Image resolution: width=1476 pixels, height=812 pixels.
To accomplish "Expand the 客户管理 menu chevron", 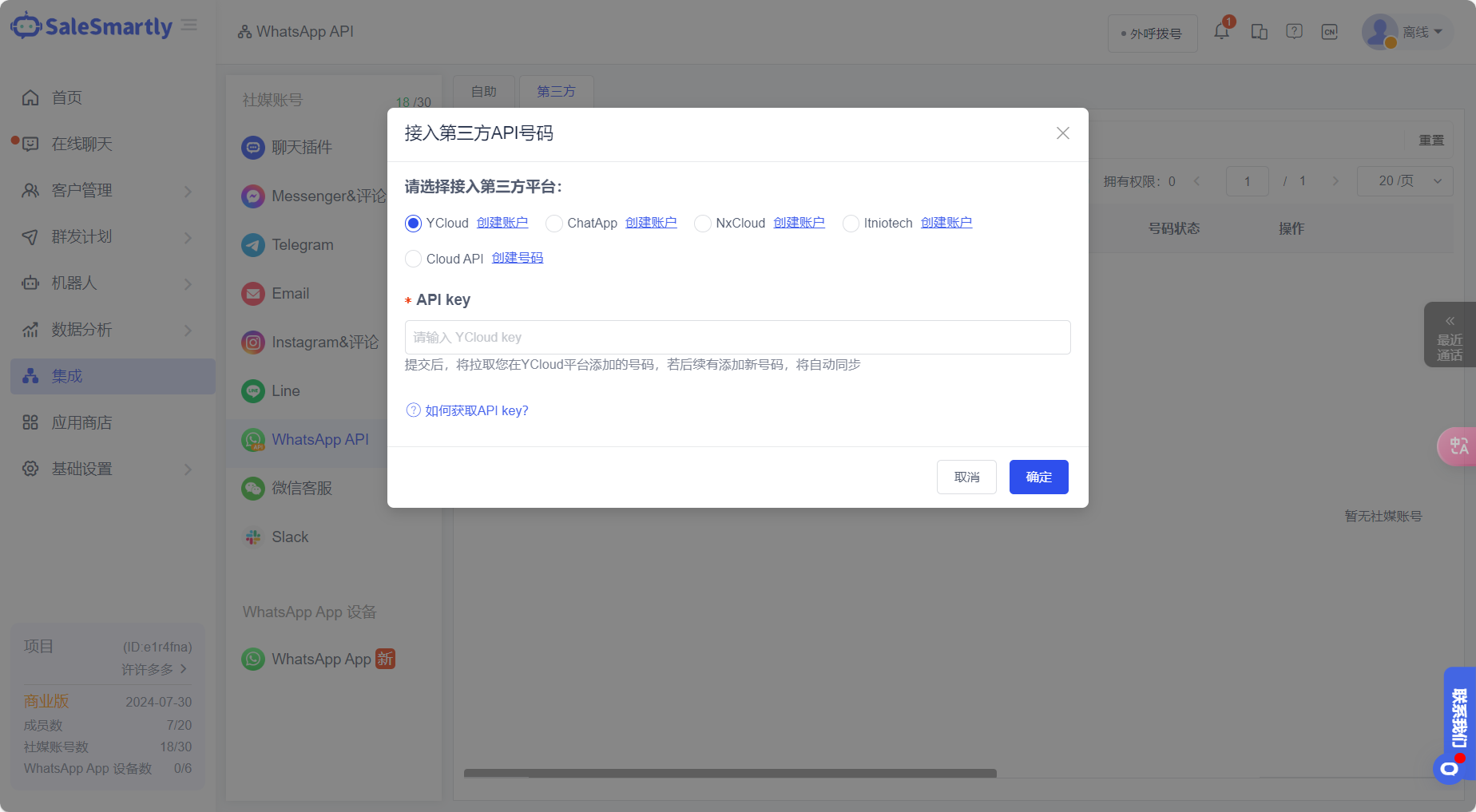I will 188,191.
